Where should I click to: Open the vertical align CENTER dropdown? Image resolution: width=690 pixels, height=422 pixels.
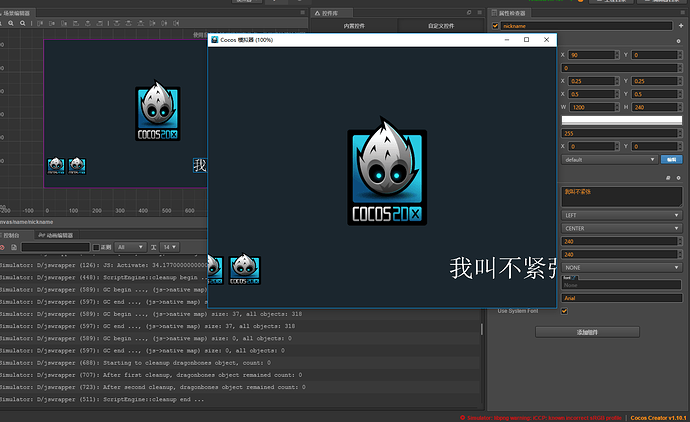tap(622, 228)
